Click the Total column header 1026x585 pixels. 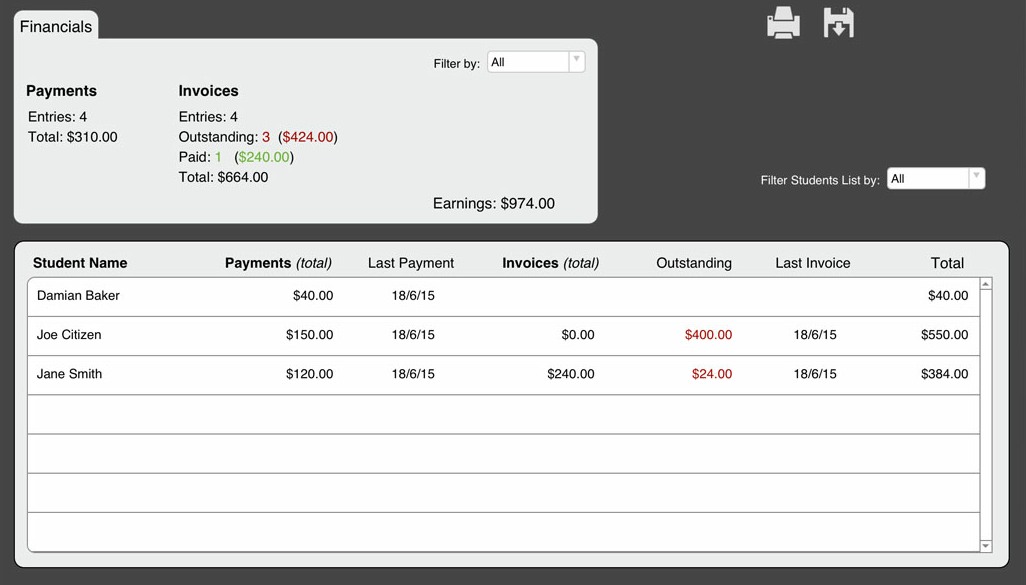[947, 263]
